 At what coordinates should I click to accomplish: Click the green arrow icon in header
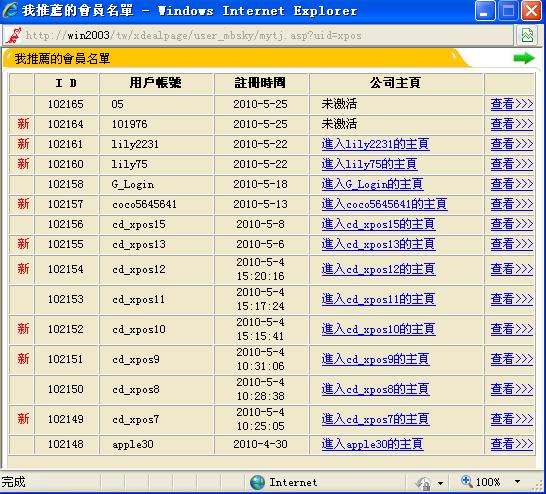524,58
